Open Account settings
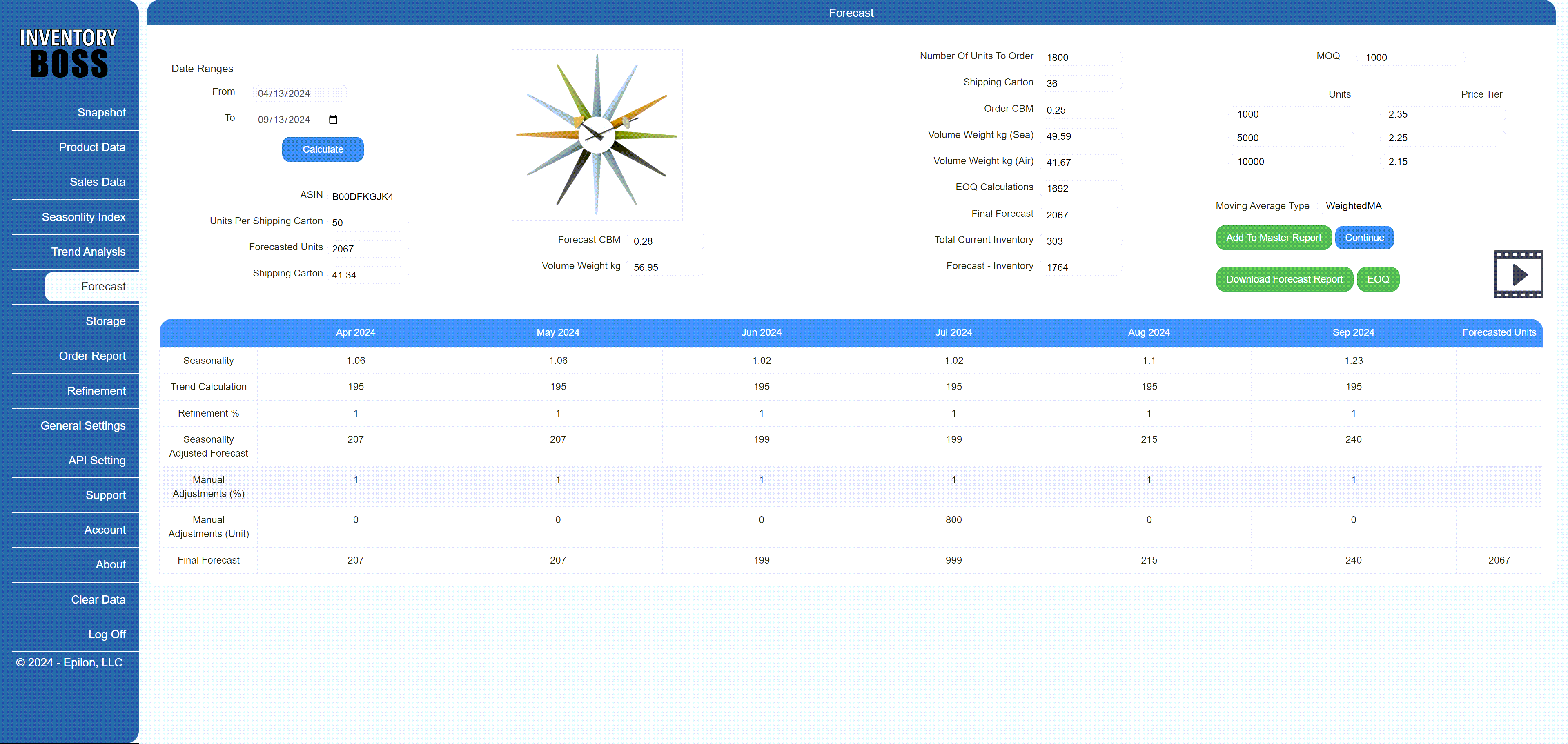The height and width of the screenshot is (744, 1568). (105, 530)
